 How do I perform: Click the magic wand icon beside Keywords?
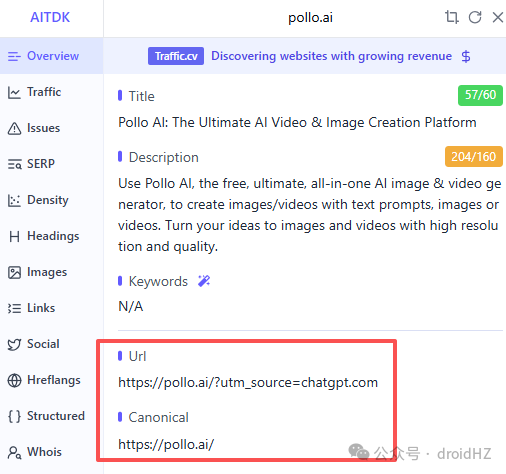[x=204, y=281]
